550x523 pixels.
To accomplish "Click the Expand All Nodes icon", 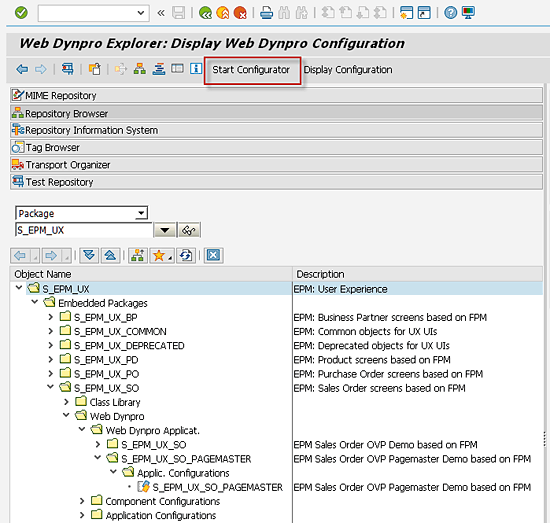I will coord(89,255).
